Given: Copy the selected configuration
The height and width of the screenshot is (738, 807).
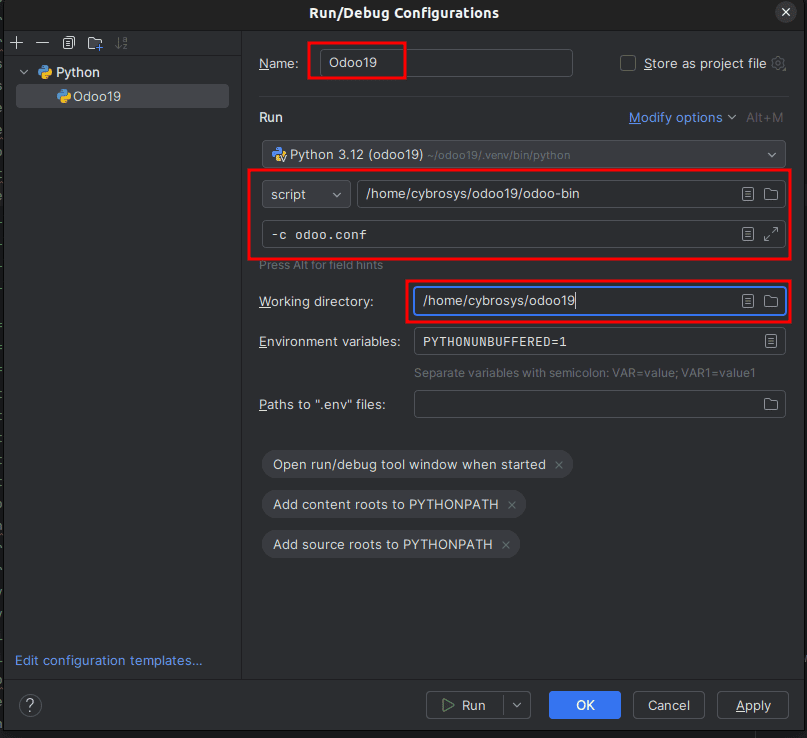Looking at the screenshot, I should 68,43.
